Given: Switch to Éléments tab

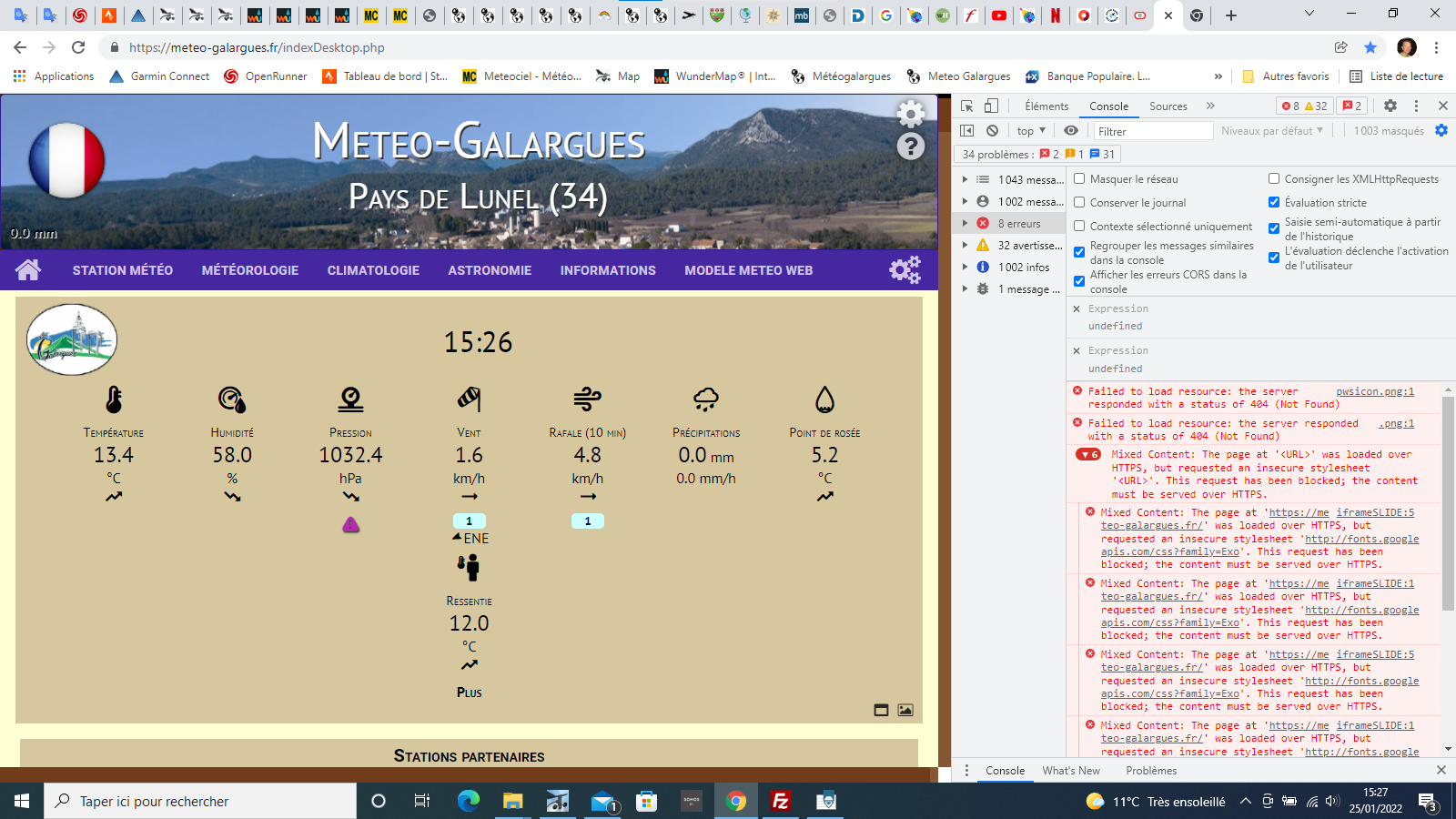Looking at the screenshot, I should pos(1046,106).
